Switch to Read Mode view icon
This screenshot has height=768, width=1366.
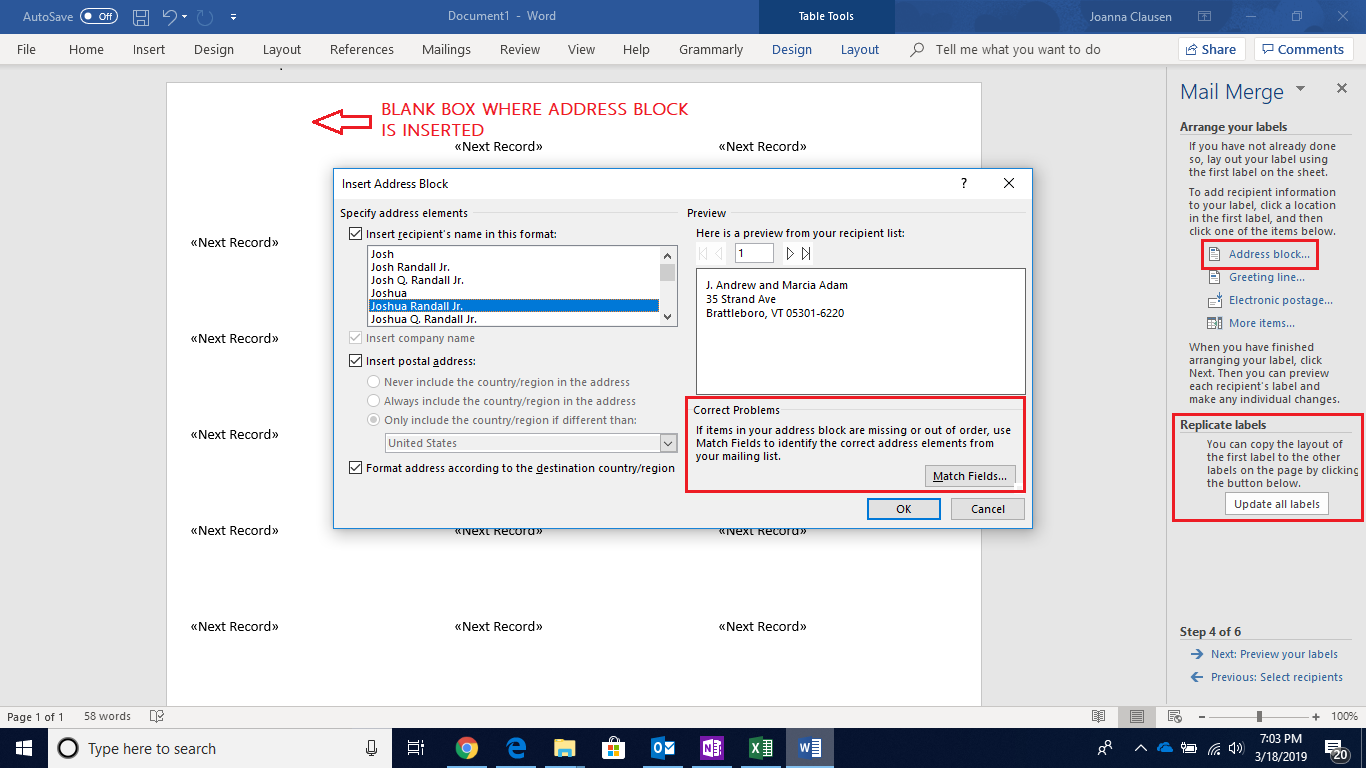[1099, 716]
